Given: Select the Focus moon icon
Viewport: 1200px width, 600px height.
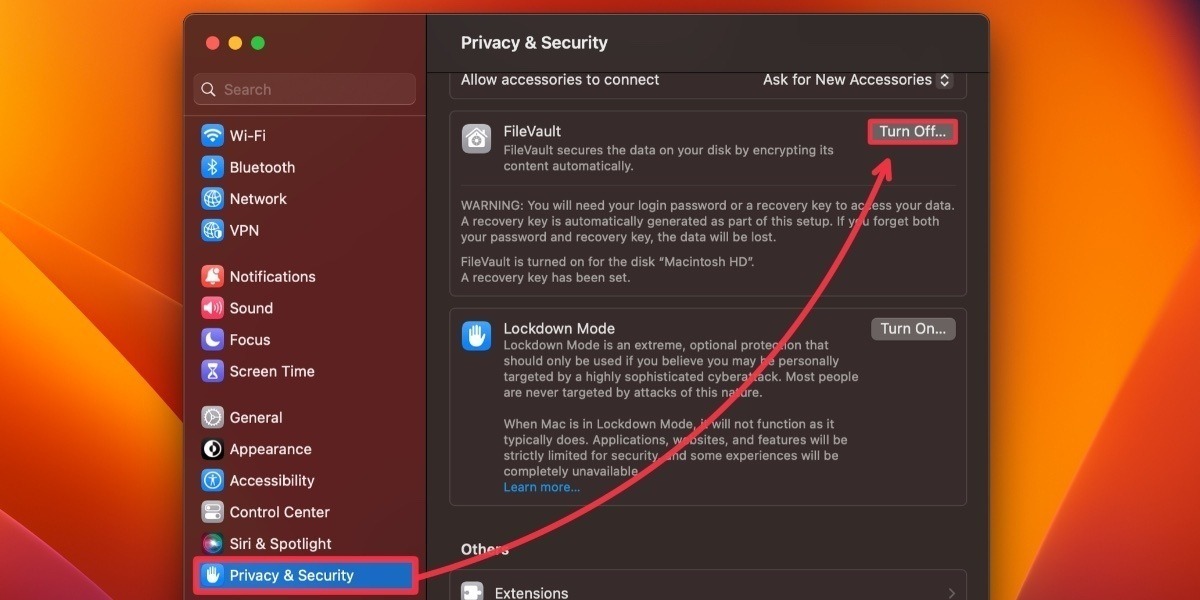Looking at the screenshot, I should coord(212,340).
